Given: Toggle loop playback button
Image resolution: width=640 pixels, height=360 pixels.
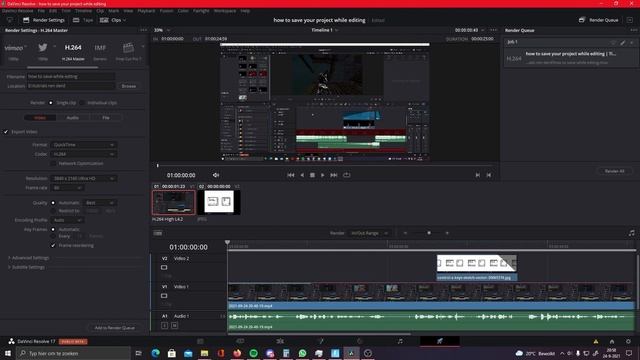Looking at the screenshot, I should 347,175.
